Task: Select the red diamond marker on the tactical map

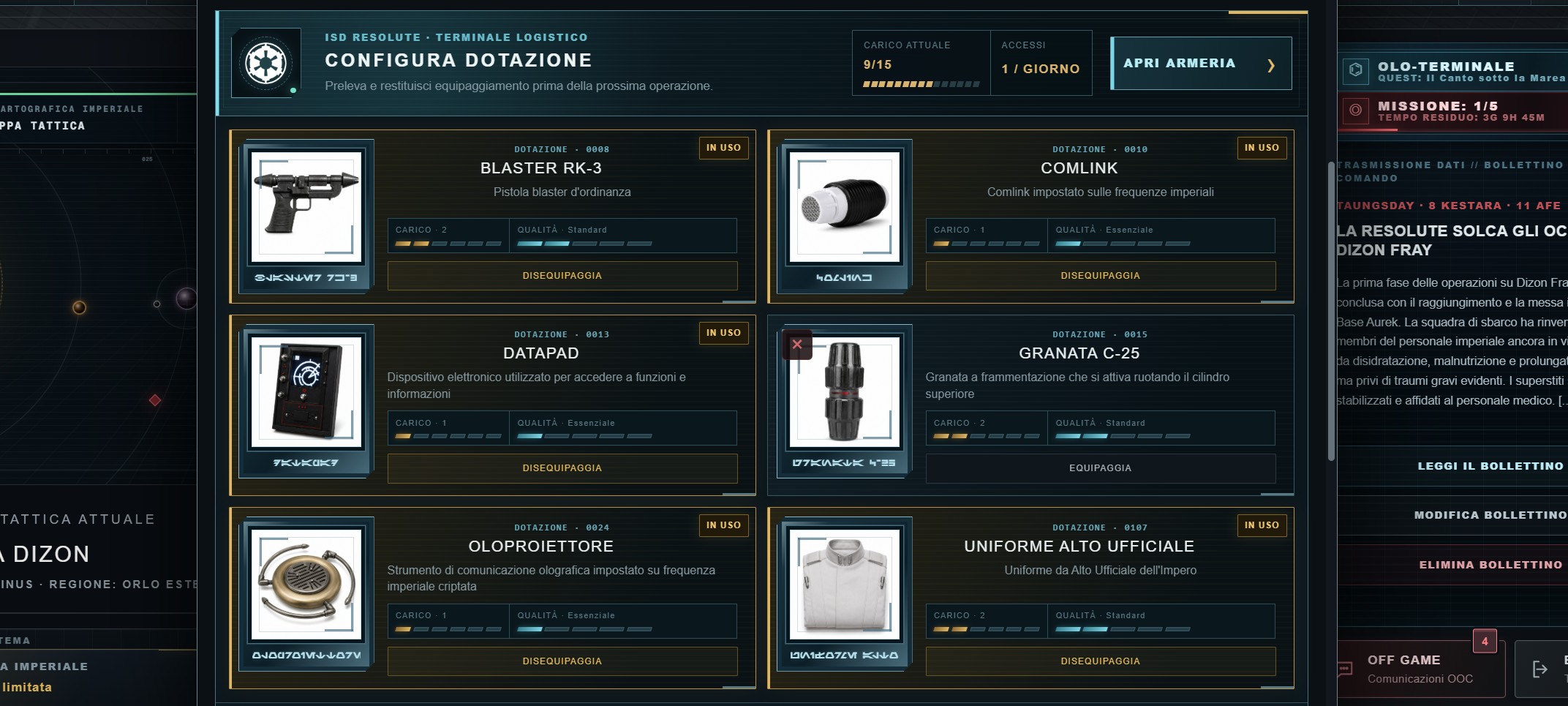Action: click(155, 400)
